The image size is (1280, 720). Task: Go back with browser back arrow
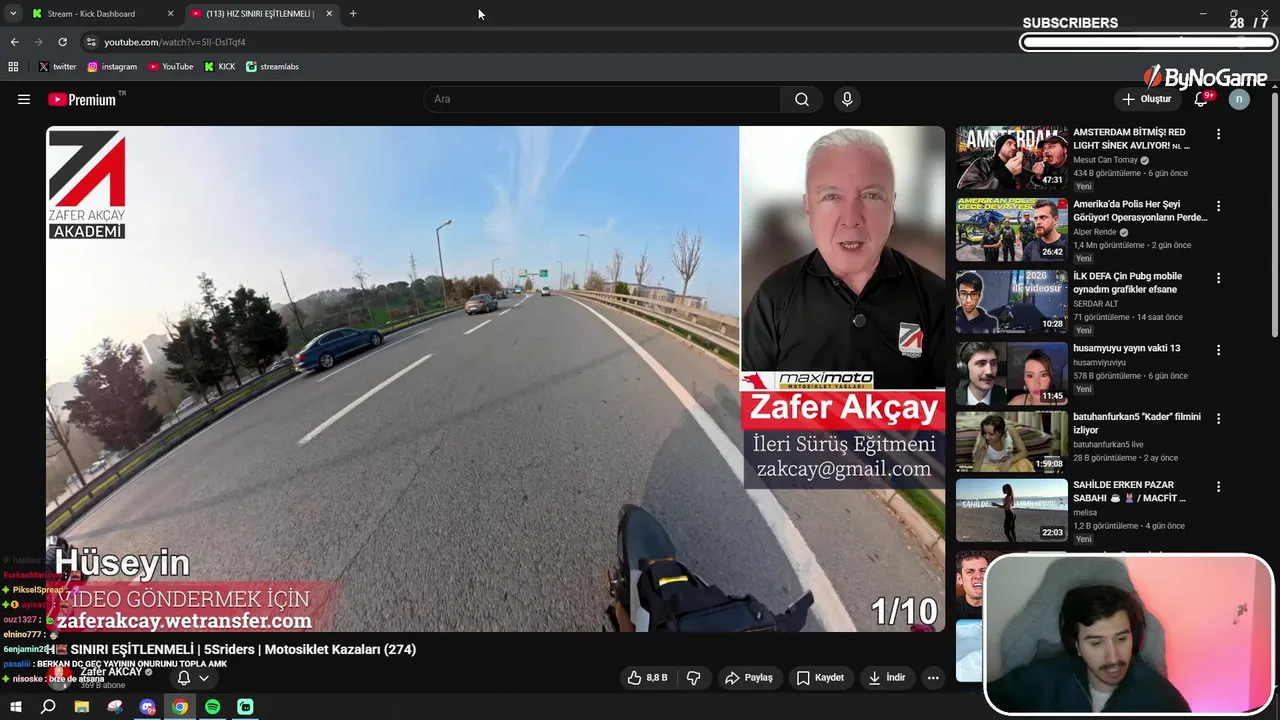point(14,42)
